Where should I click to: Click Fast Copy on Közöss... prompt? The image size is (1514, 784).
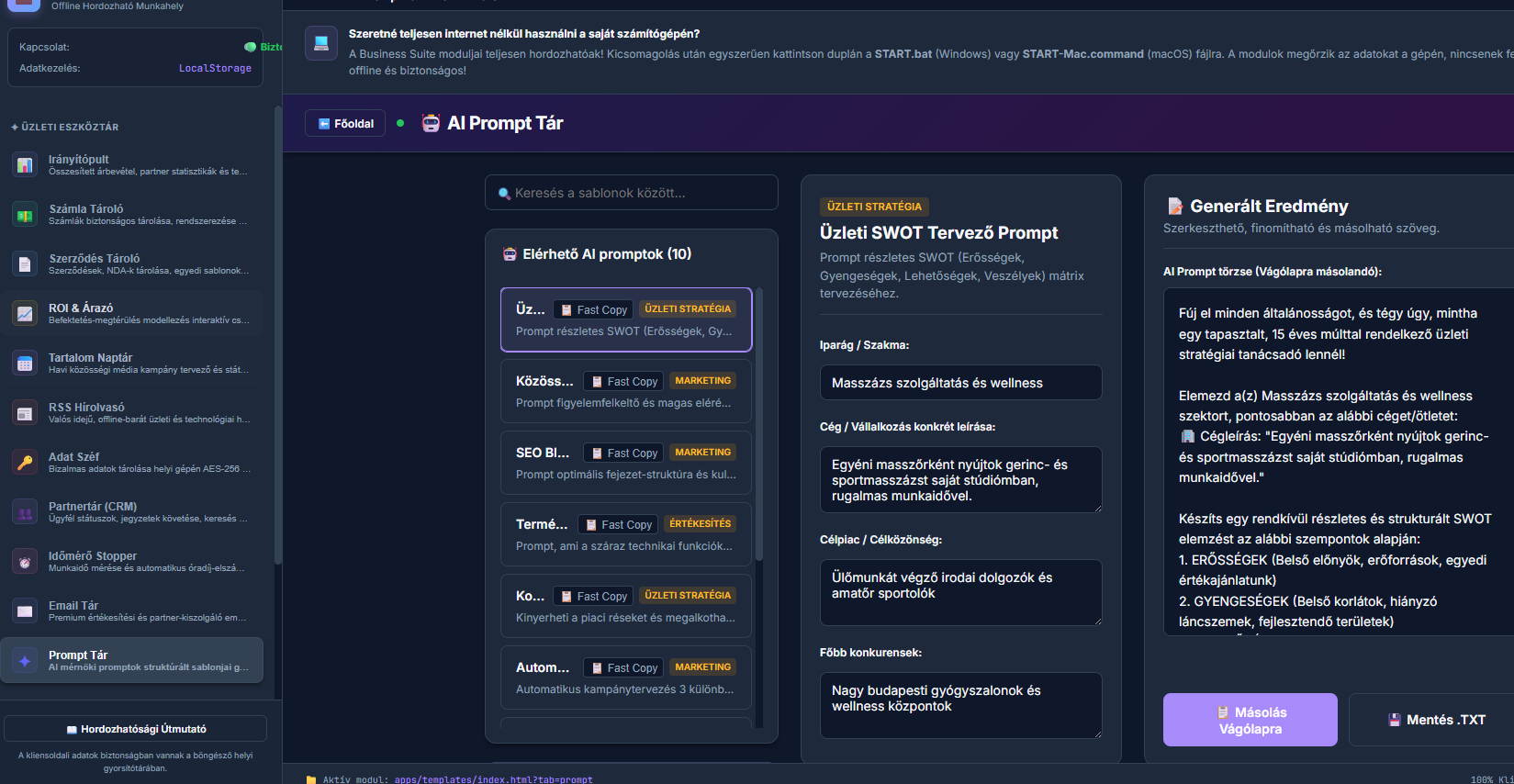point(624,381)
